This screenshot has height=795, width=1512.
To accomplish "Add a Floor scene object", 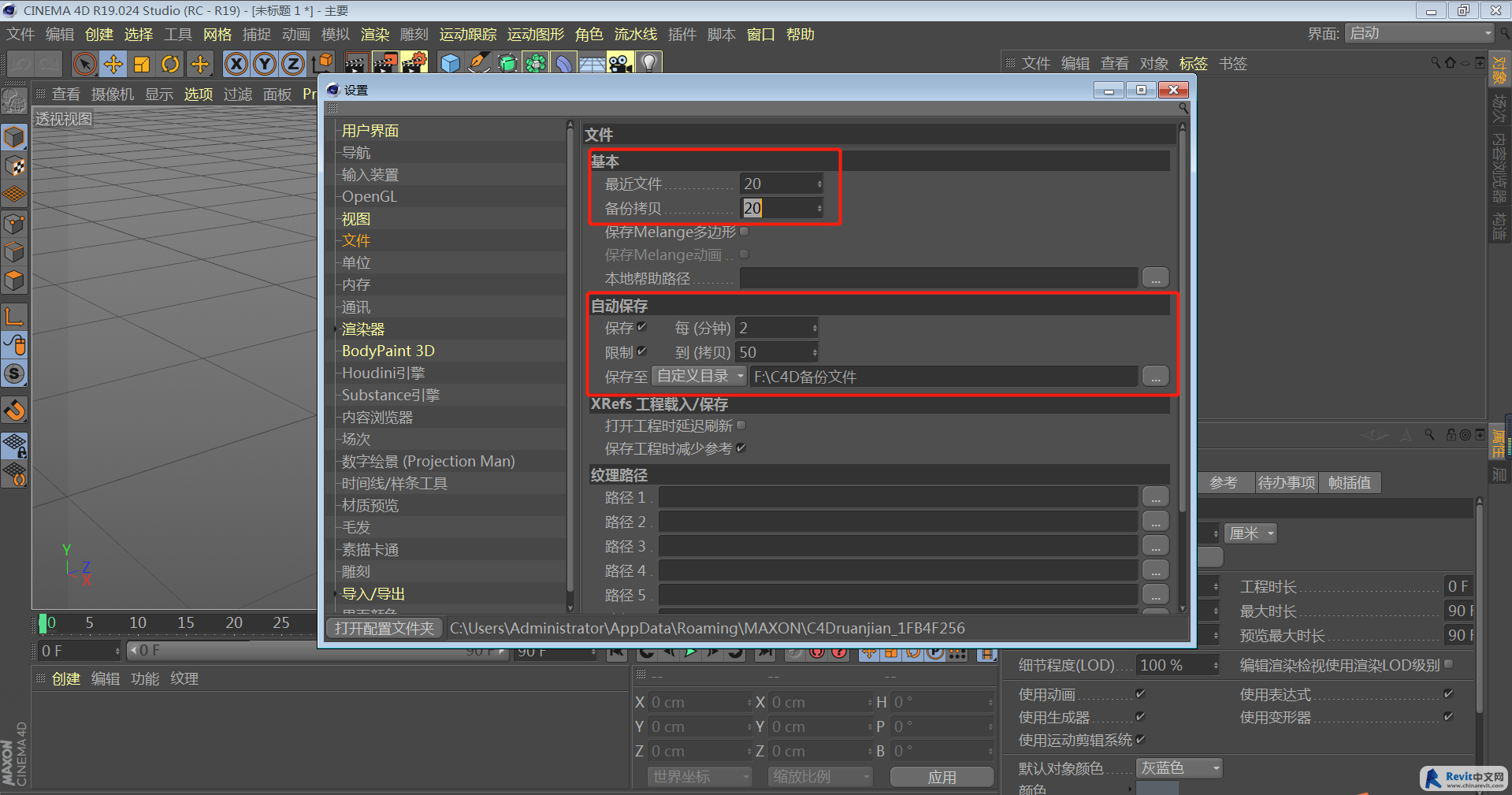I will tap(592, 64).
